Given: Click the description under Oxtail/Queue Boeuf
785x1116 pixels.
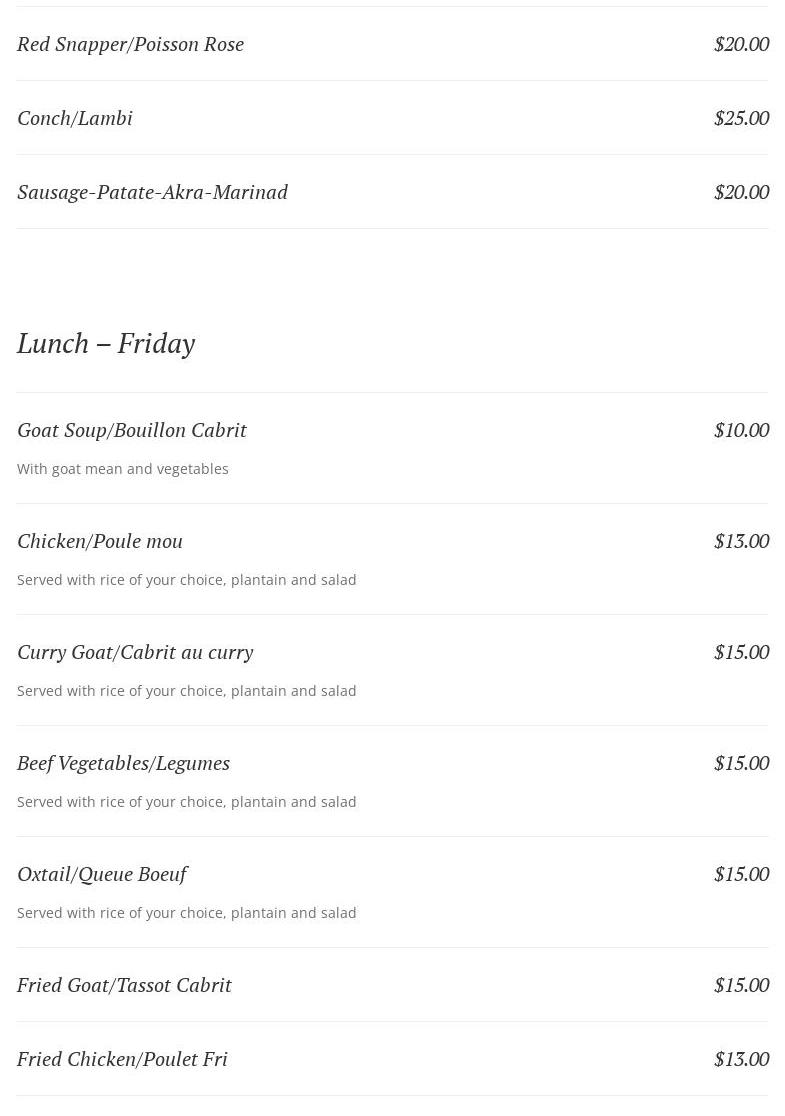Looking at the screenshot, I should point(186,913).
